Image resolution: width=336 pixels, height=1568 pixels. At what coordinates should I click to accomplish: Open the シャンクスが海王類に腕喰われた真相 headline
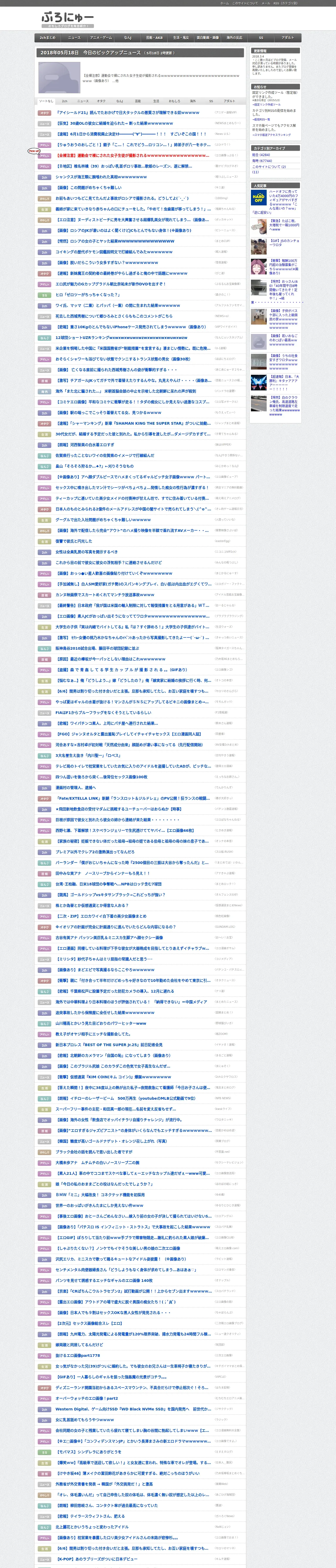[x=101, y=177]
